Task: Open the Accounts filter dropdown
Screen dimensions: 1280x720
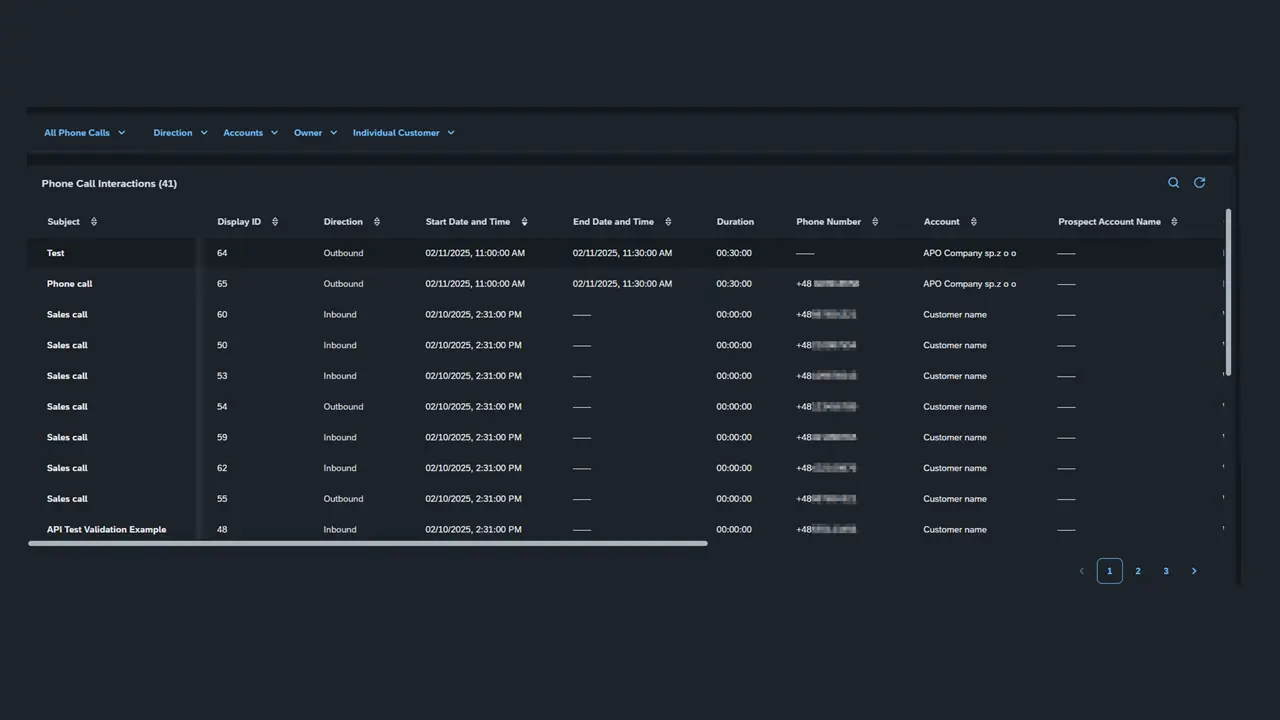Action: (x=250, y=132)
